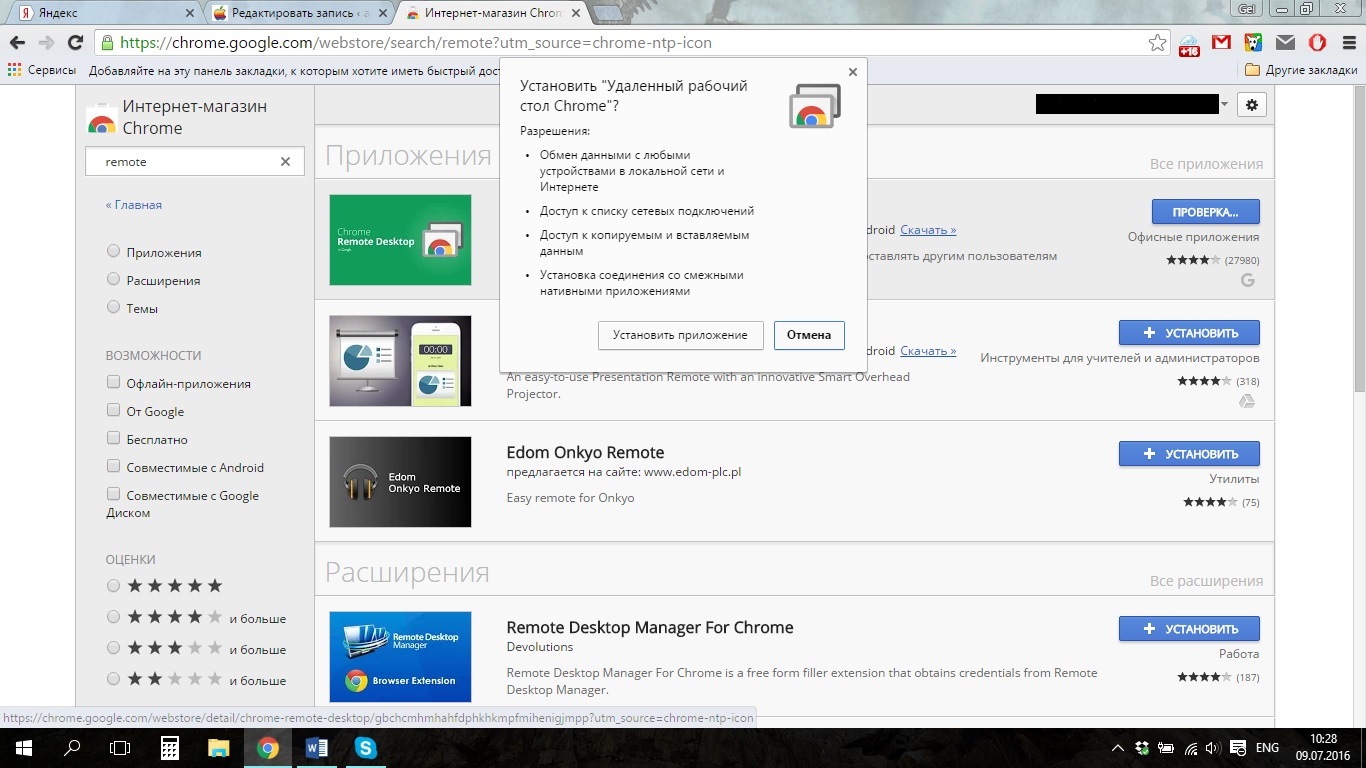Check the Офлайн-приложения checkbox

tap(113, 383)
